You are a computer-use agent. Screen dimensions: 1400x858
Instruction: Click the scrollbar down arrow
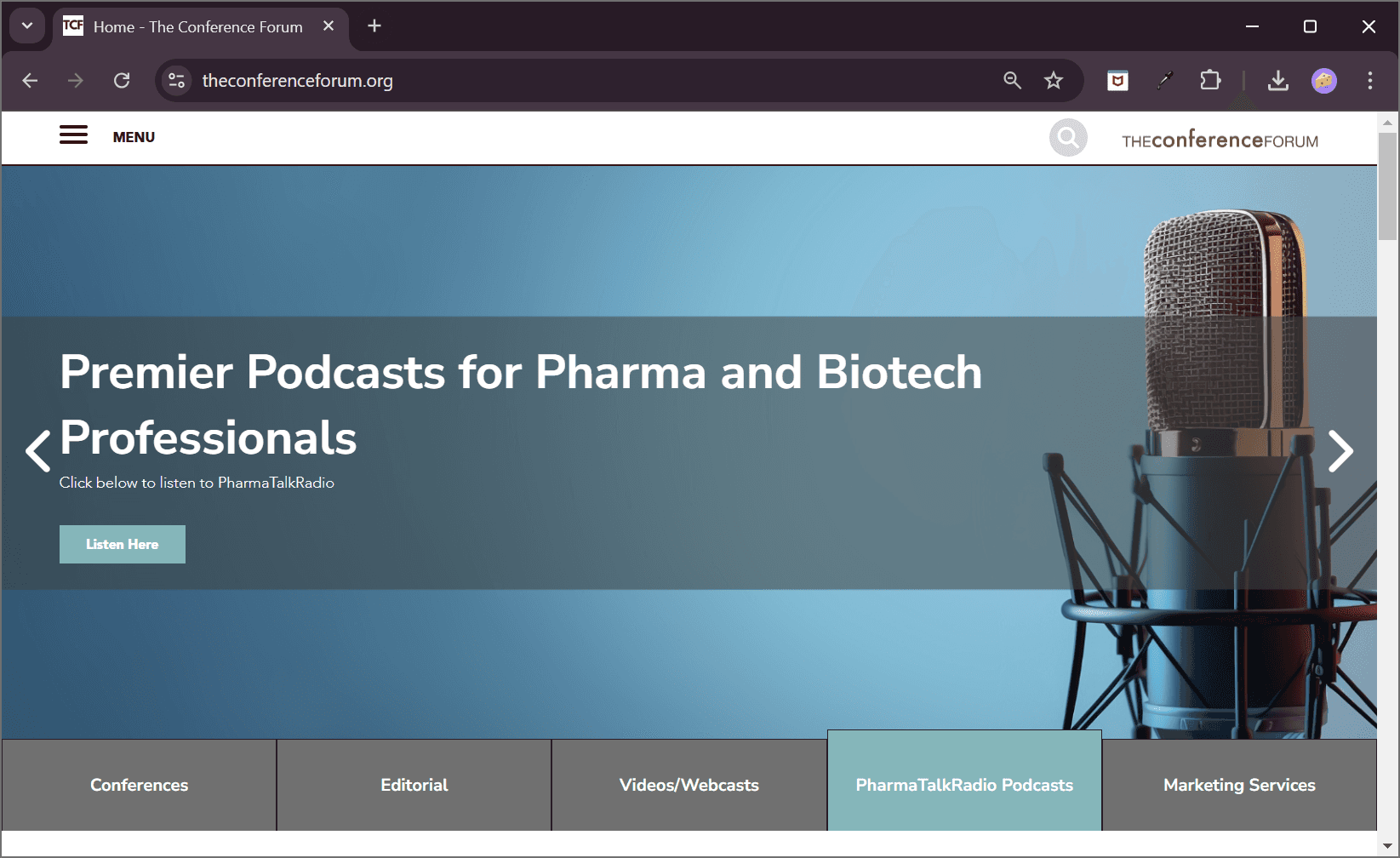pos(1387,846)
